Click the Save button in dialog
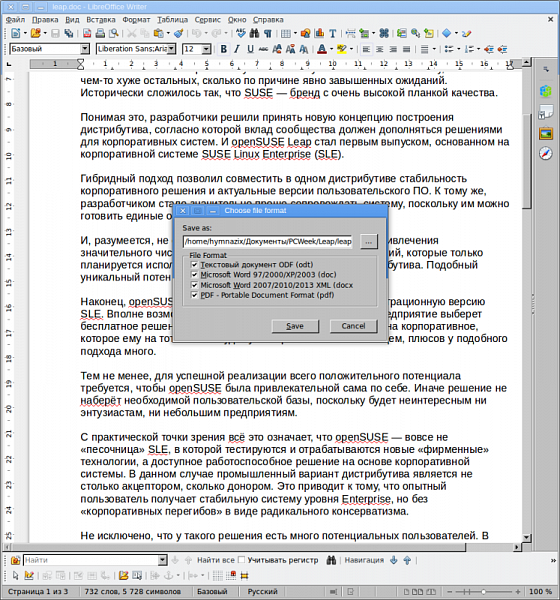The width and height of the screenshot is (560, 600). click(295, 326)
